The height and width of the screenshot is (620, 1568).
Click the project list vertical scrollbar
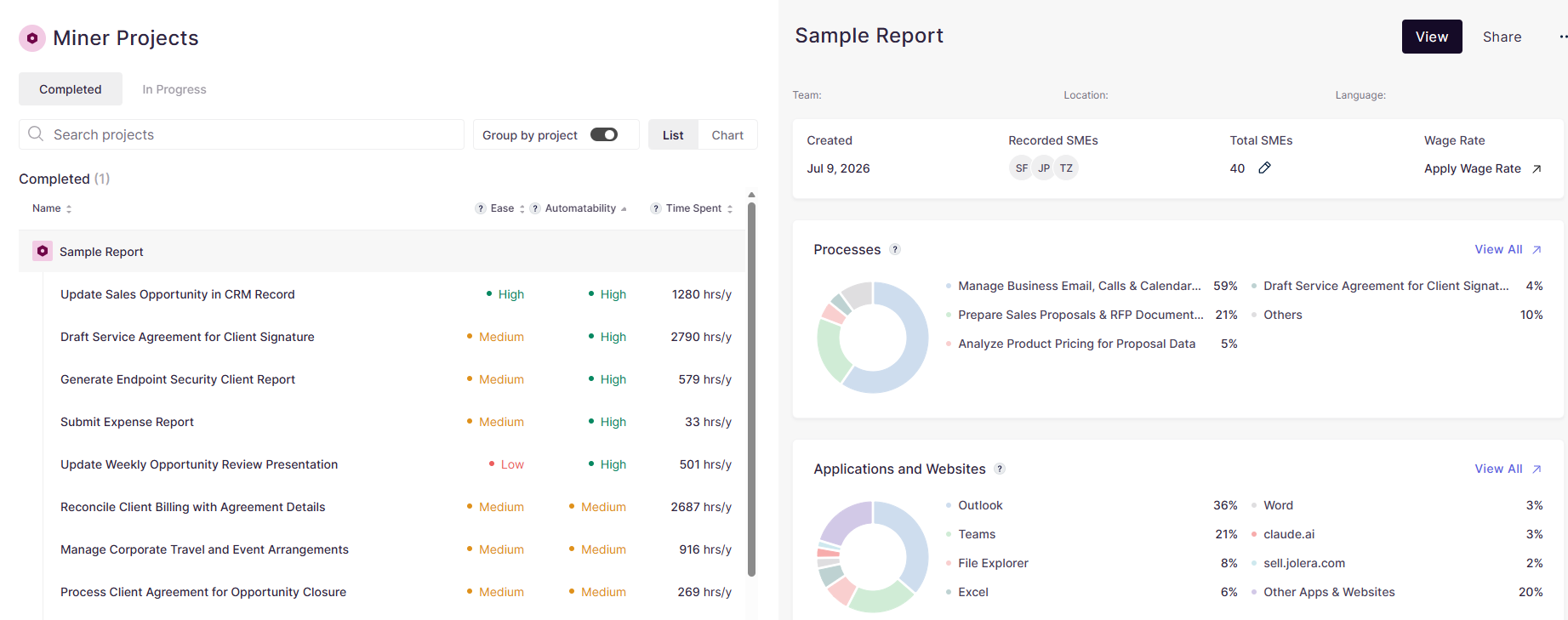[x=751, y=389]
